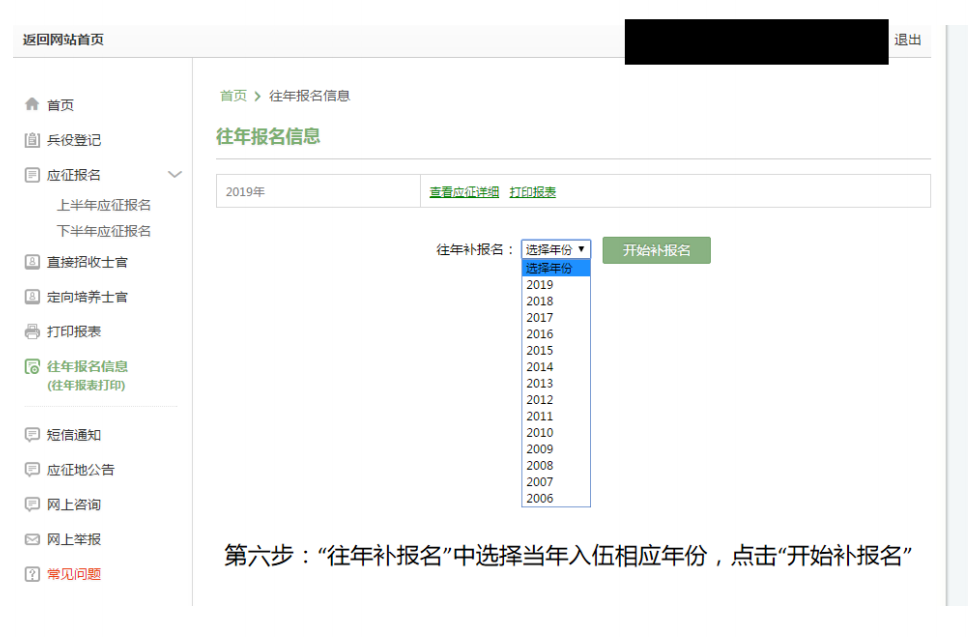The height and width of the screenshot is (637, 968).
Task: Open 应征地公告 sidebar item
Action: (x=81, y=470)
